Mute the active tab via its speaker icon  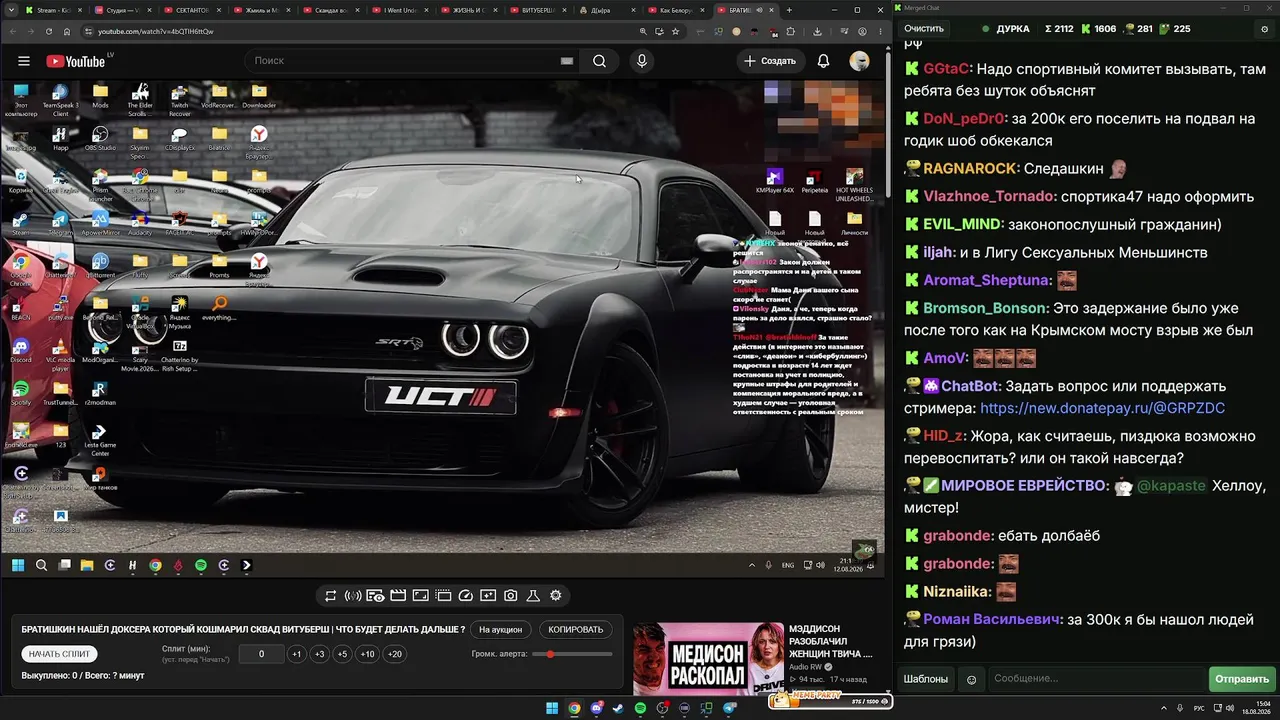[759, 10]
